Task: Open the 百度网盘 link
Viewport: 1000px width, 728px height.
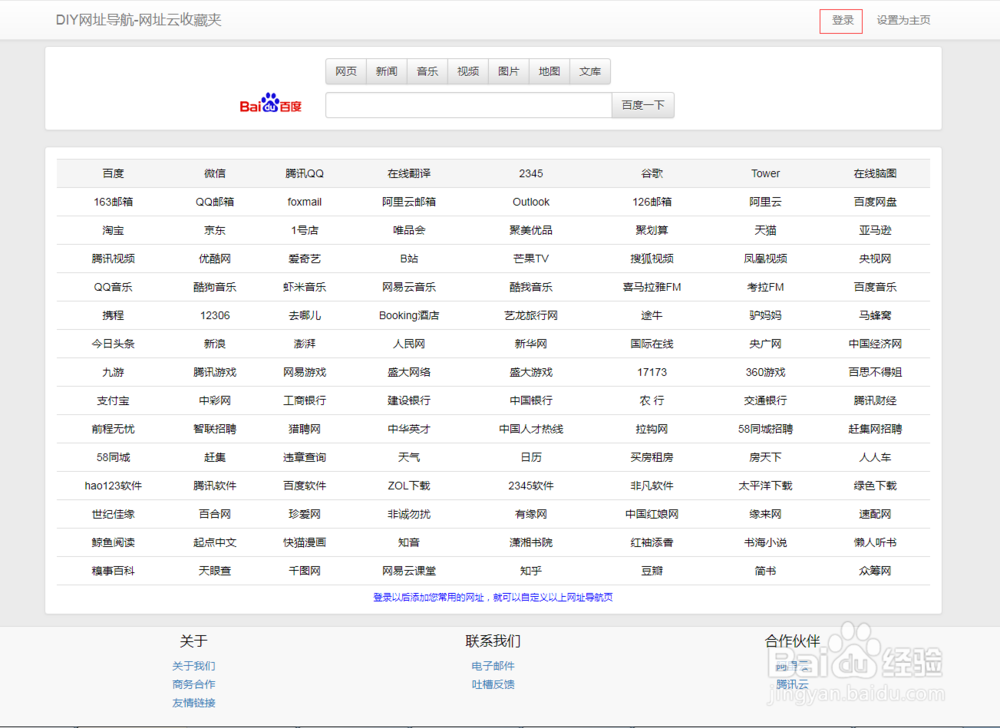Action: tap(875, 202)
